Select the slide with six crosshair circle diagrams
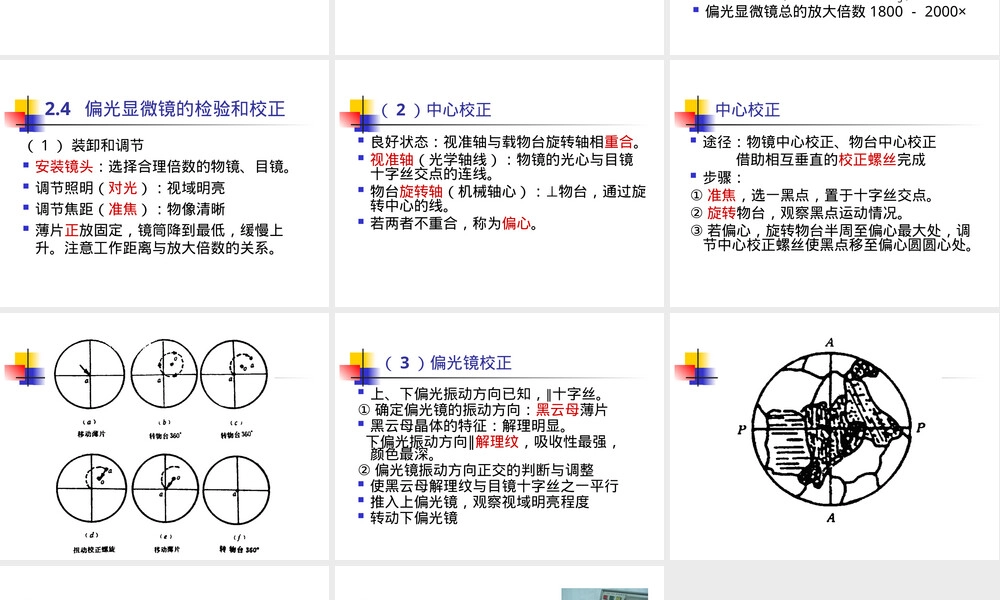The width and height of the screenshot is (1000, 600). point(165,436)
